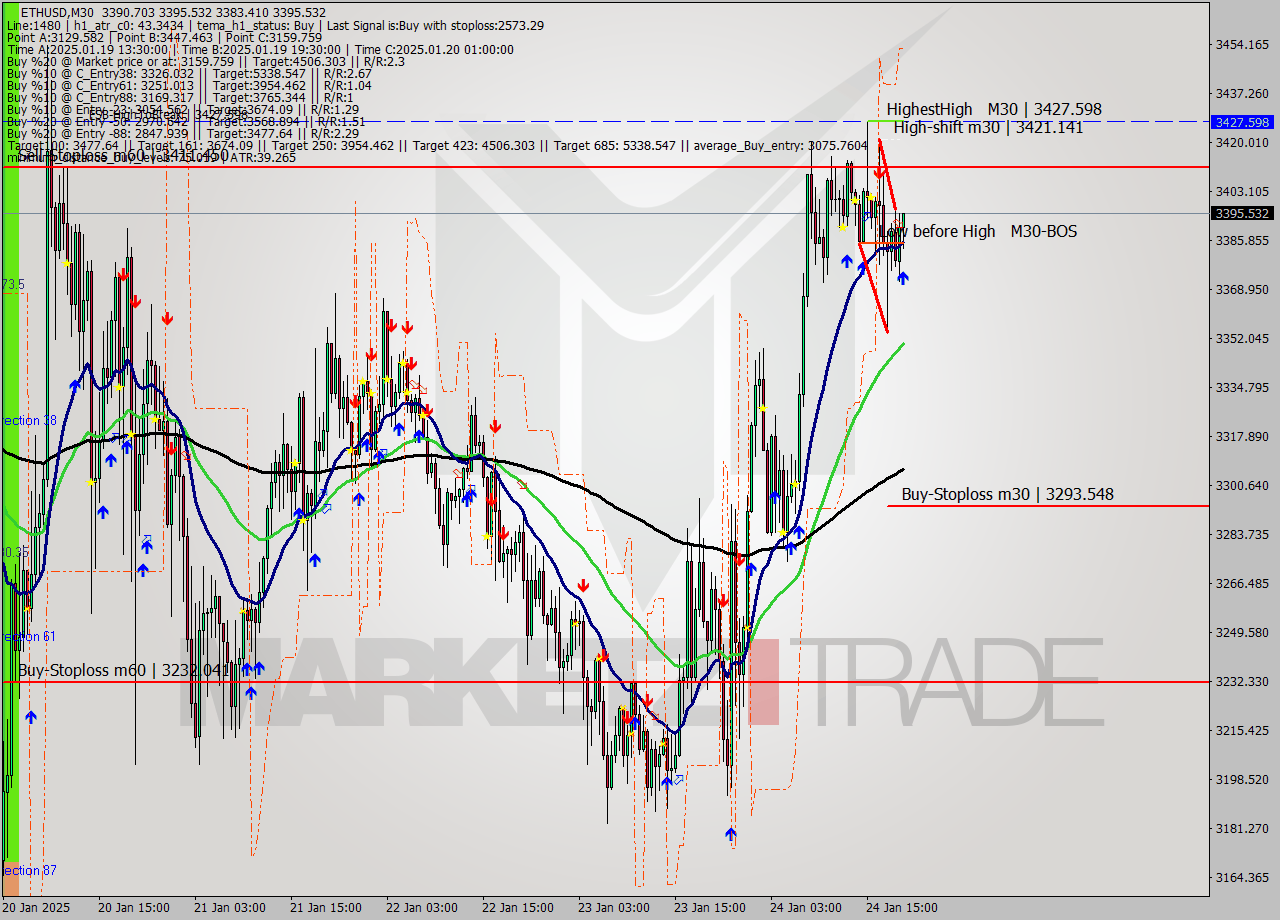Image resolution: width=1280 pixels, height=920 pixels.
Task: Click the 'ection 61' label at left edge
Action: (30, 636)
